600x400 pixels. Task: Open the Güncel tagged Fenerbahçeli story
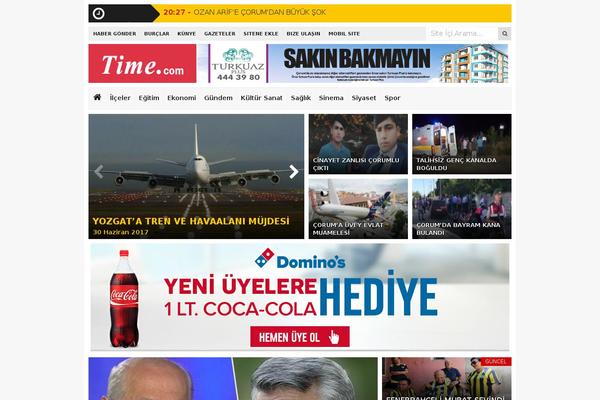click(x=447, y=379)
